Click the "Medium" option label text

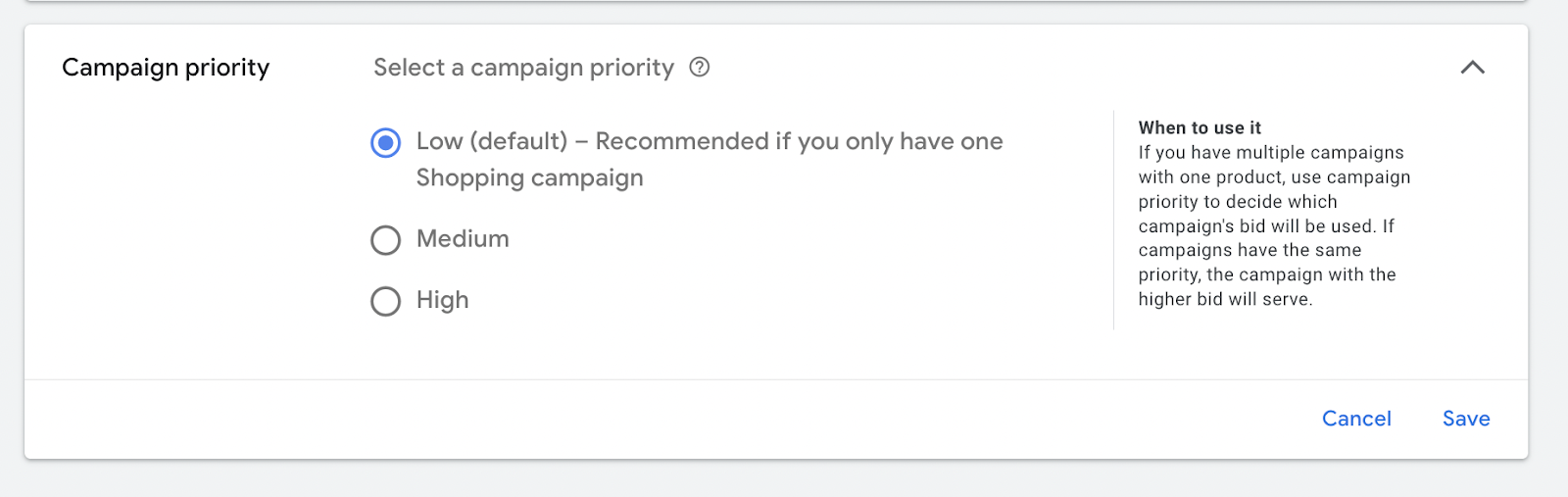[463, 239]
